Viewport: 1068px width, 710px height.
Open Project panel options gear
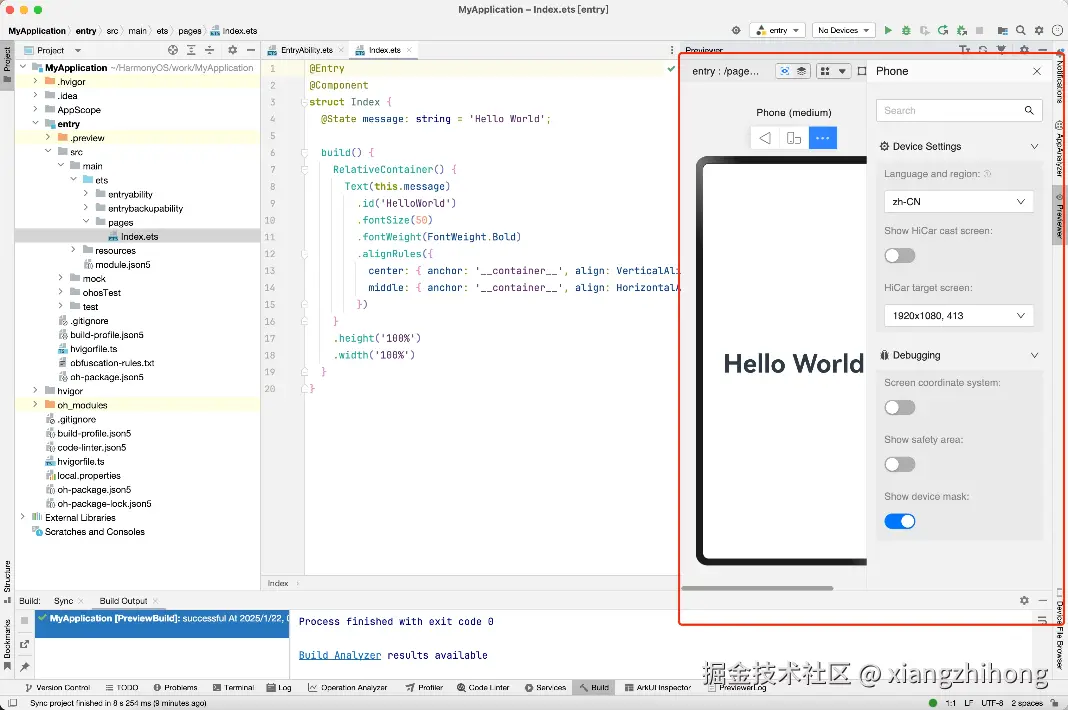pos(232,50)
